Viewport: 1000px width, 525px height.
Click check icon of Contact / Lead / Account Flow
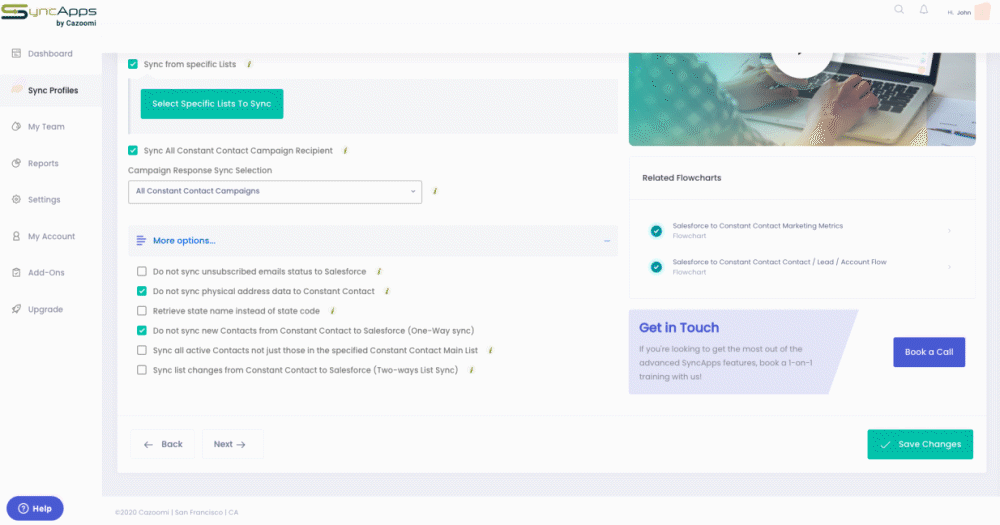656,267
